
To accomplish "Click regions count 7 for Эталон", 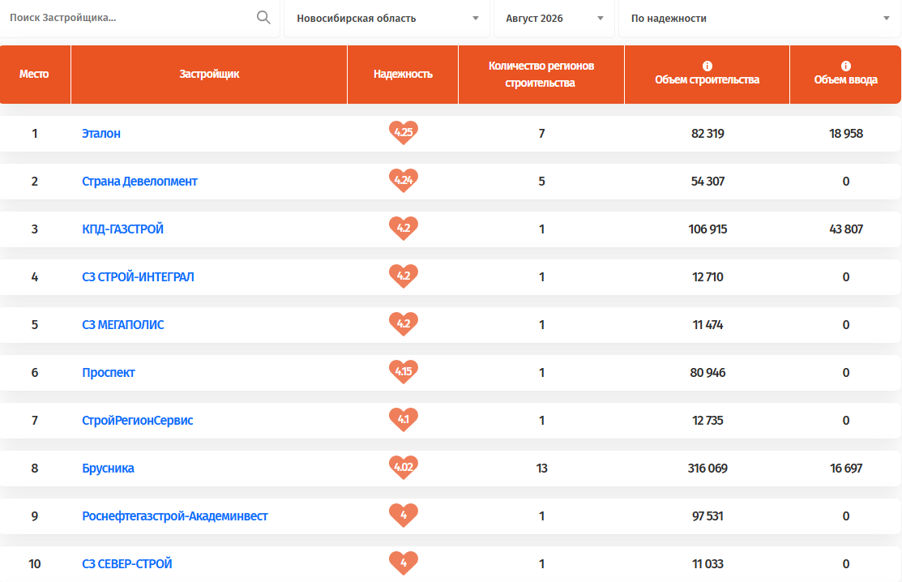I will pyautogui.click(x=541, y=133).
